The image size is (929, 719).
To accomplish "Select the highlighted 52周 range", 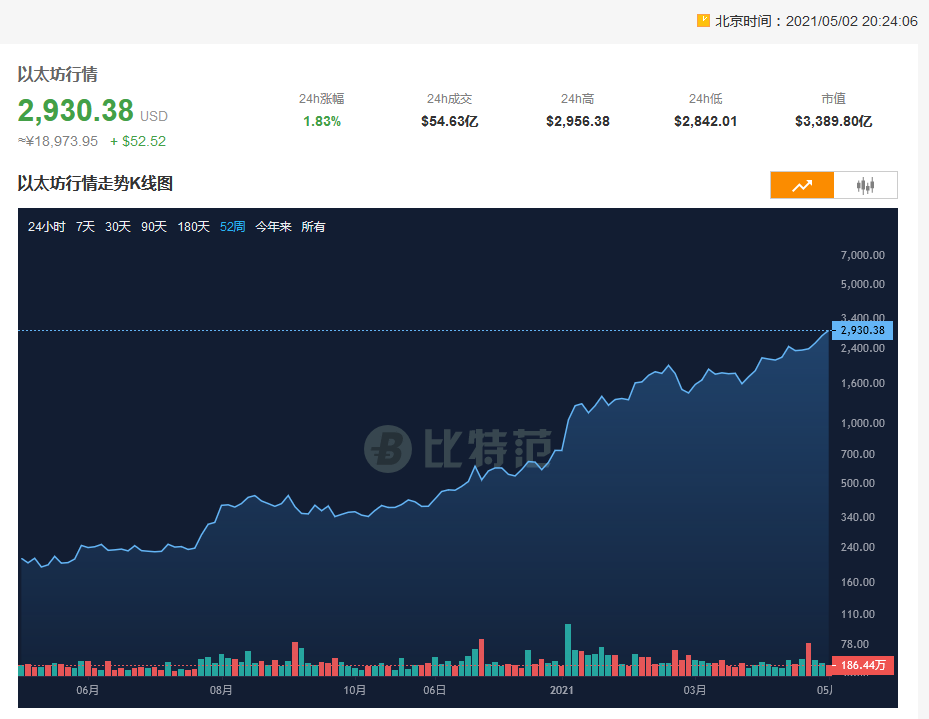I will (232, 227).
